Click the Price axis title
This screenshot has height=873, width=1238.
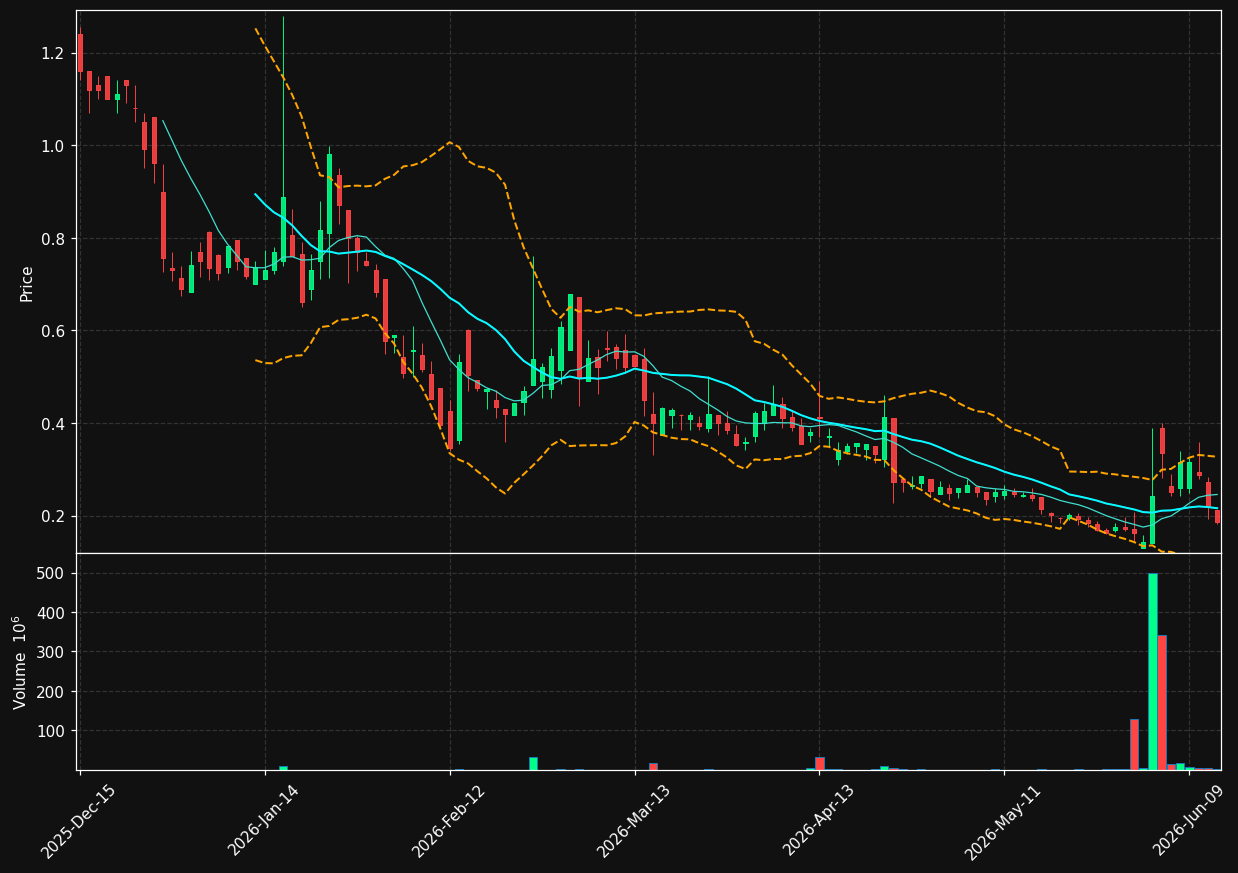click(x=27, y=283)
